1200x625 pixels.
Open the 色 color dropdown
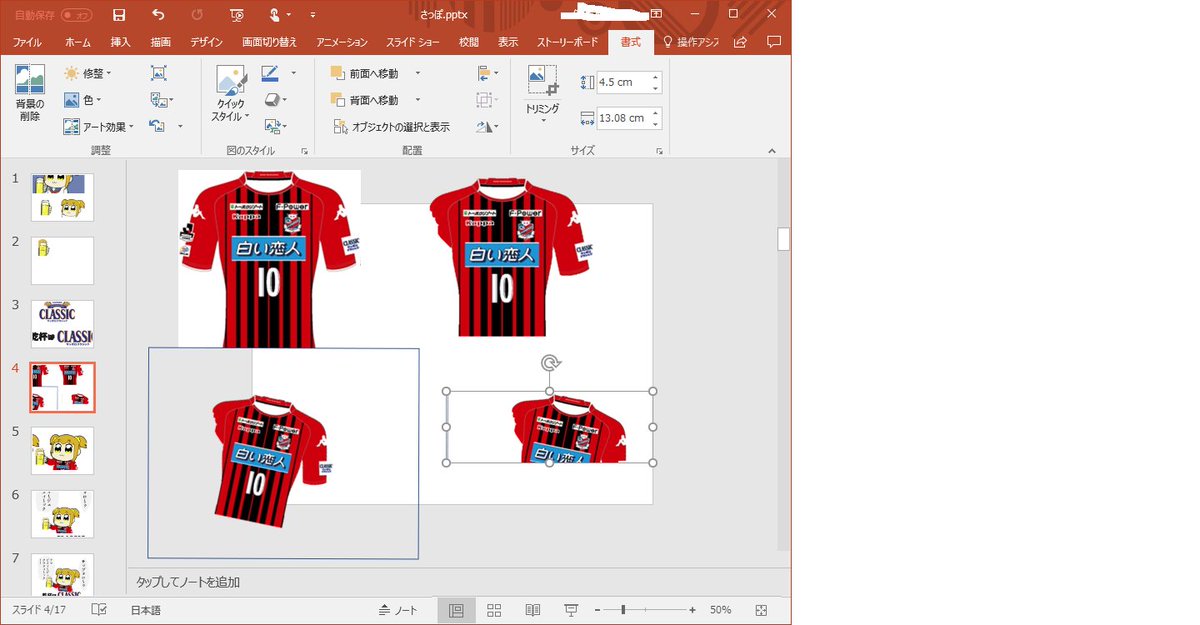coord(83,100)
